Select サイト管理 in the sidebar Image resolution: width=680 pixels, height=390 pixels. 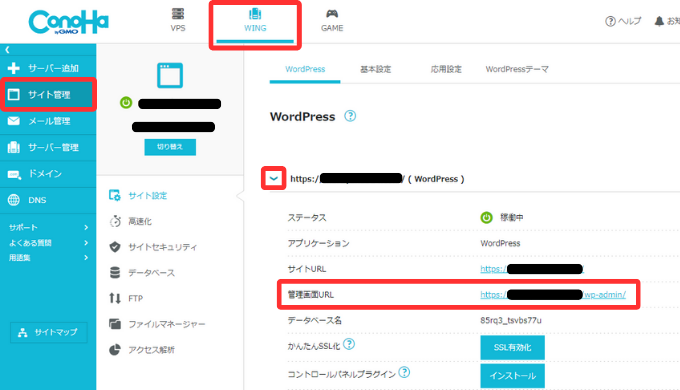point(48,94)
